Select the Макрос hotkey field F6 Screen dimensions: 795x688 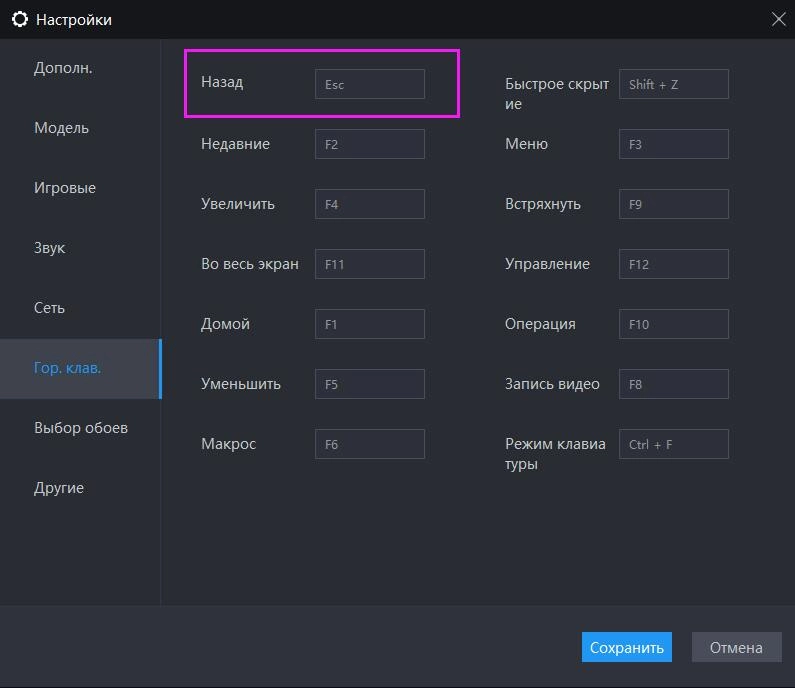point(369,444)
